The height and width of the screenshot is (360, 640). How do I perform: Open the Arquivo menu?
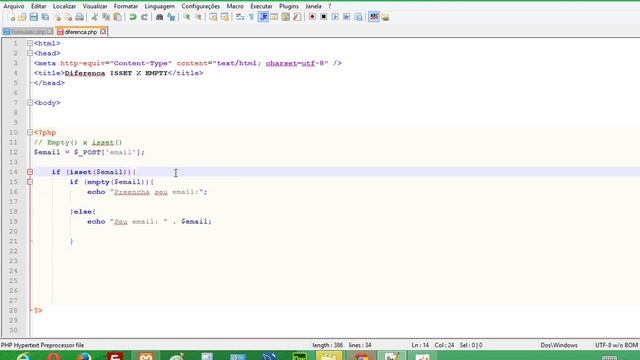pos(14,6)
